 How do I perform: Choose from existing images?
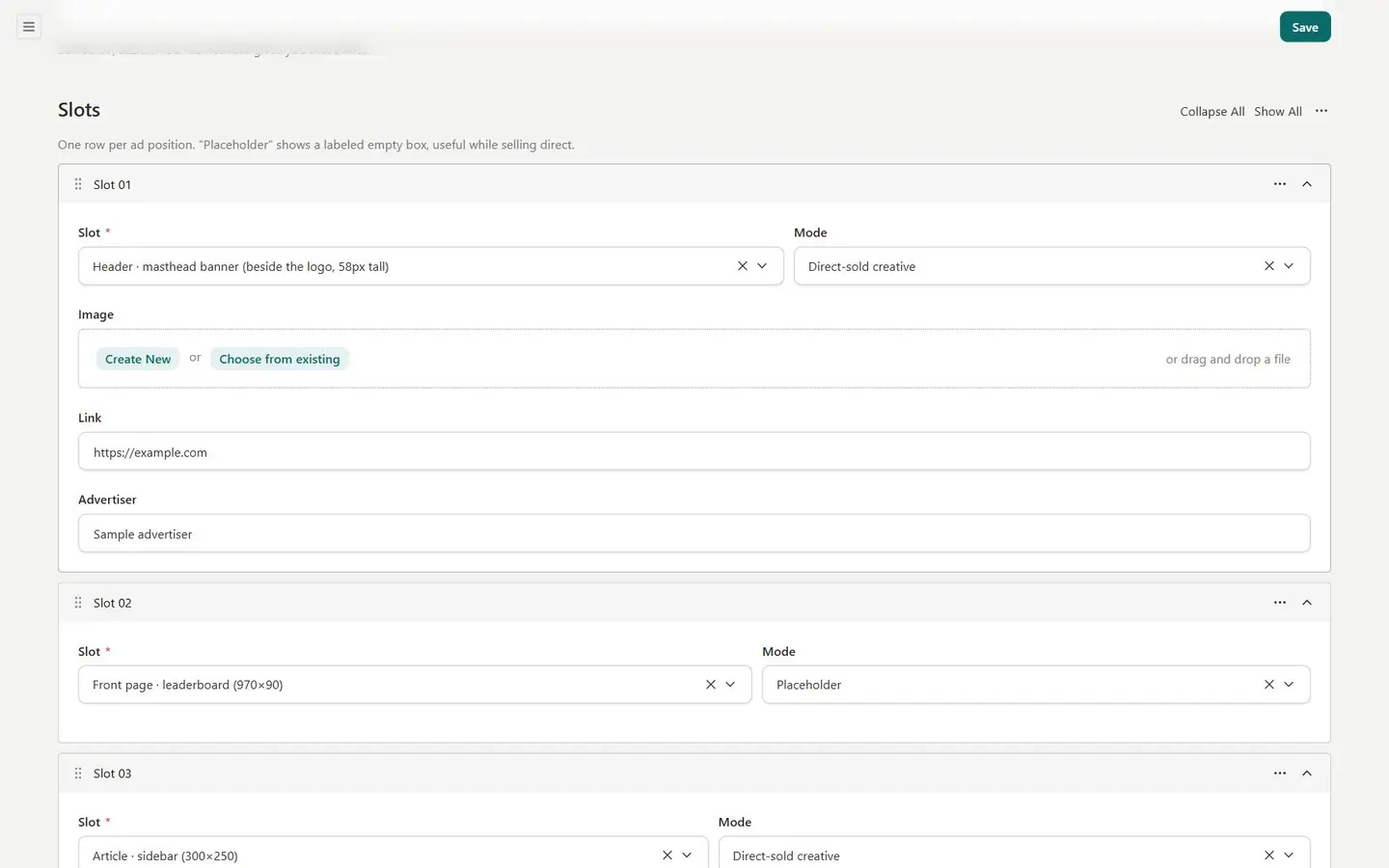click(280, 359)
